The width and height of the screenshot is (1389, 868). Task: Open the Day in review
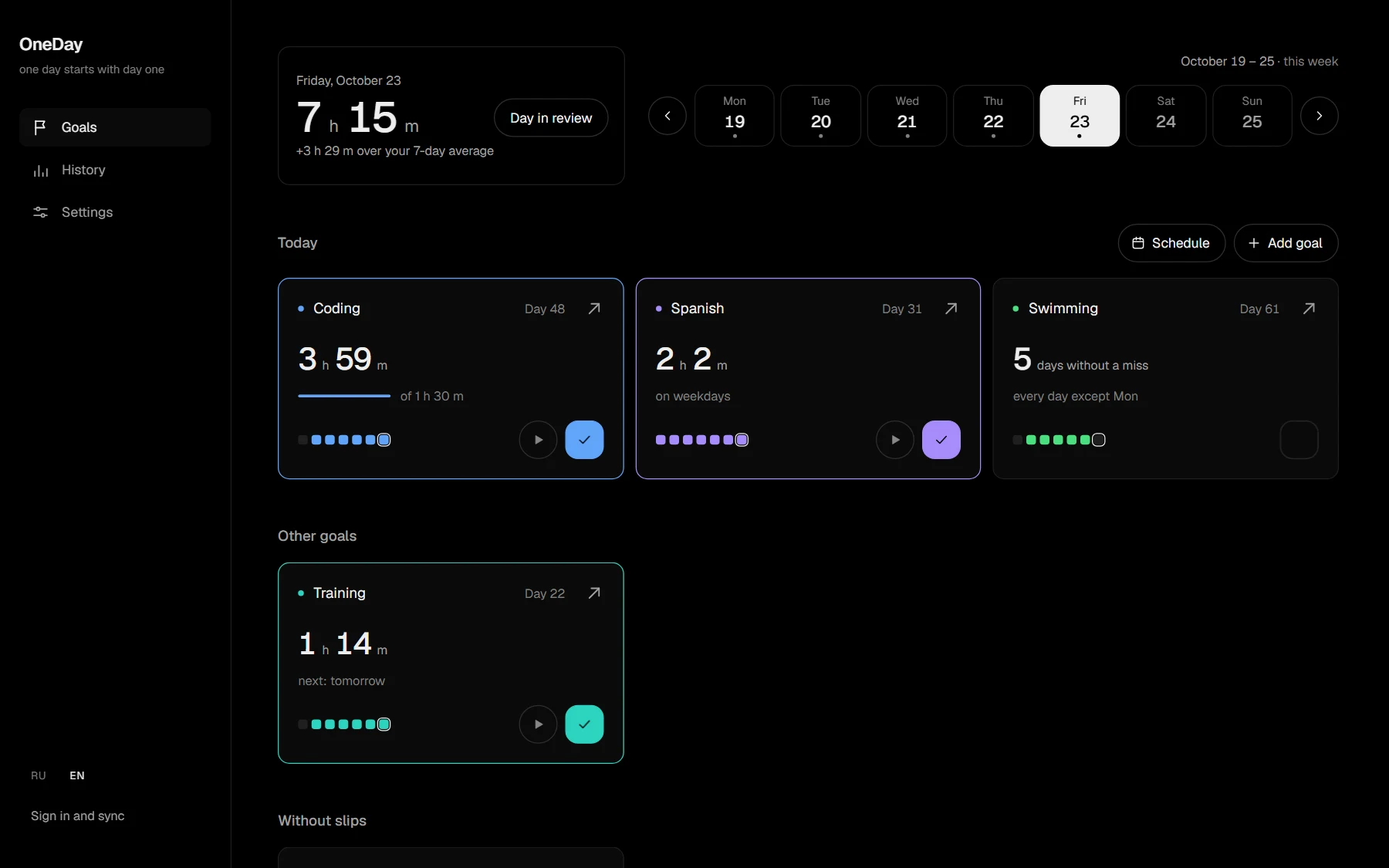pyautogui.click(x=551, y=118)
